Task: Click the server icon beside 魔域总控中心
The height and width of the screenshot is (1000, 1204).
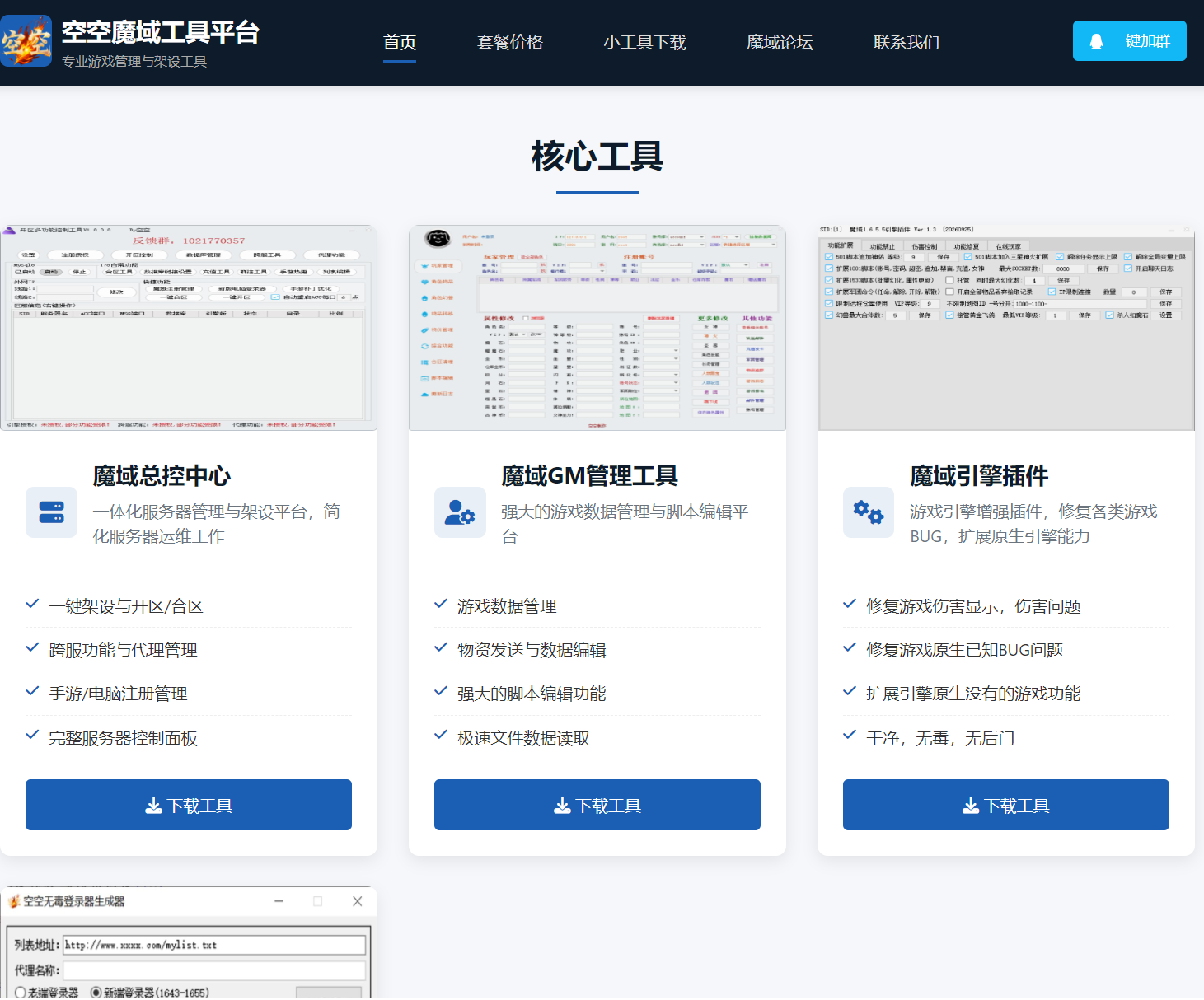Action: point(51,512)
